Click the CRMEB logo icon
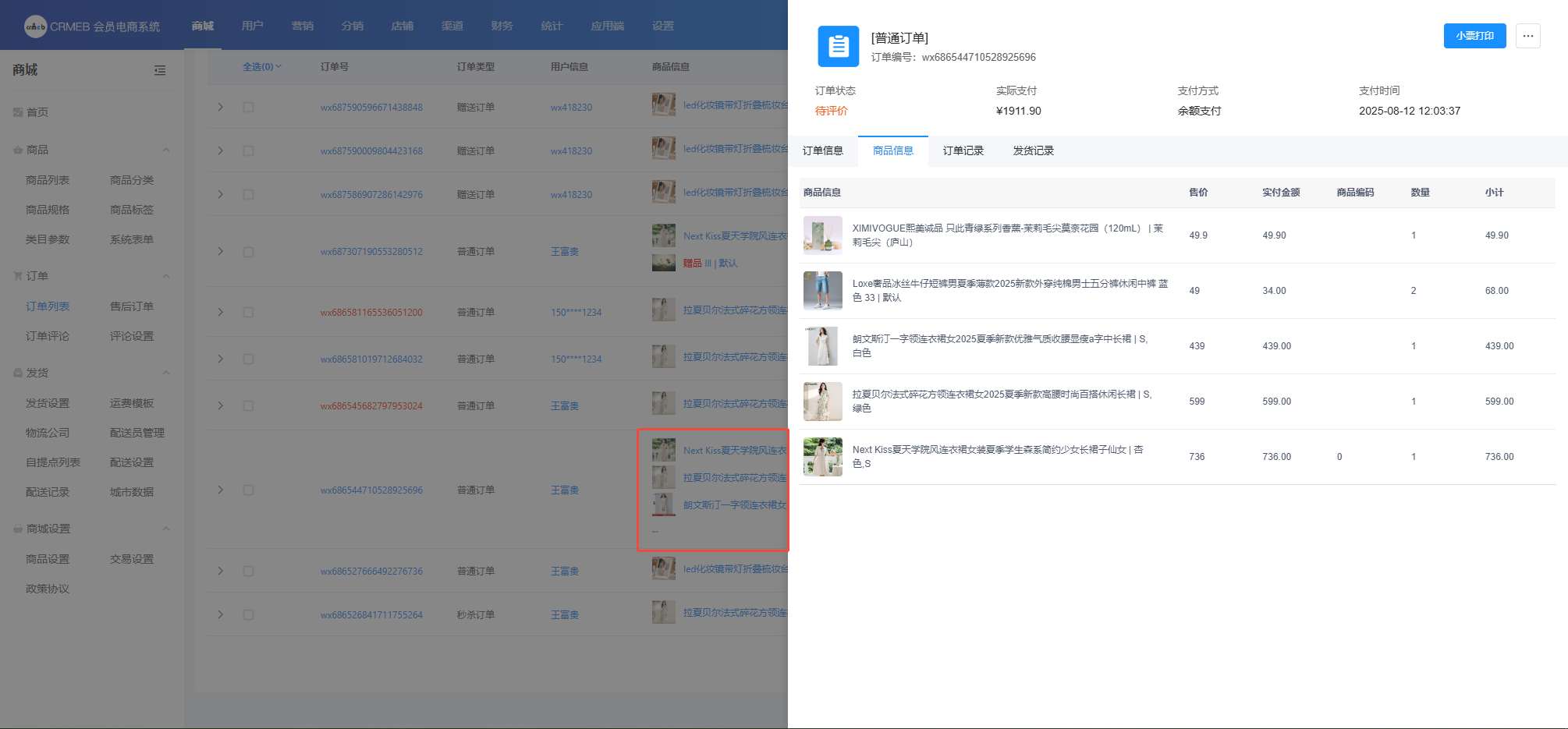1568x729 pixels. pos(35,27)
